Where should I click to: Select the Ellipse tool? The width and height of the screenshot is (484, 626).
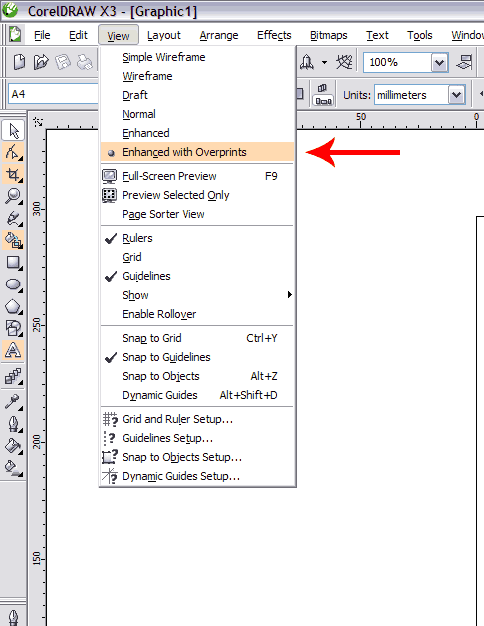[x=13, y=284]
